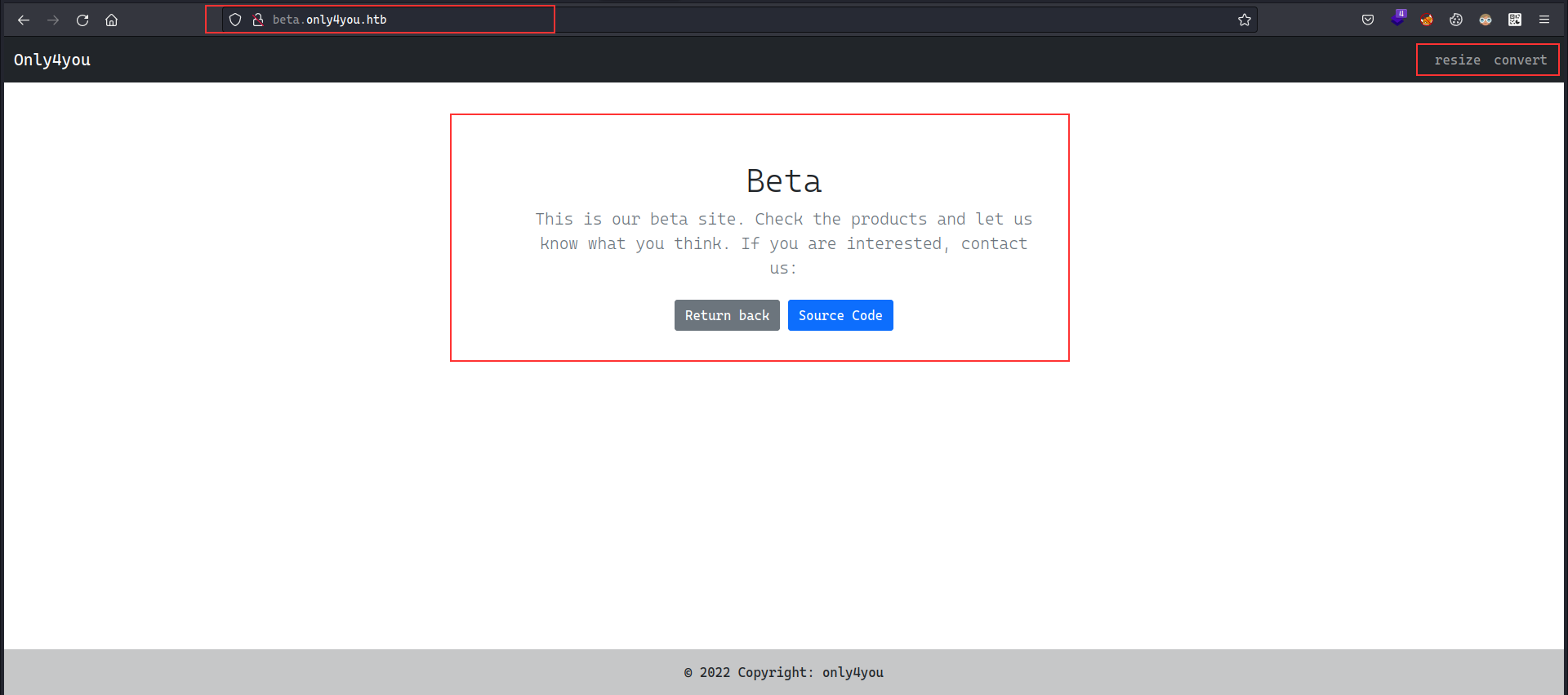Image resolution: width=1568 pixels, height=695 pixels.
Task: Reload the current page
Action: click(82, 20)
